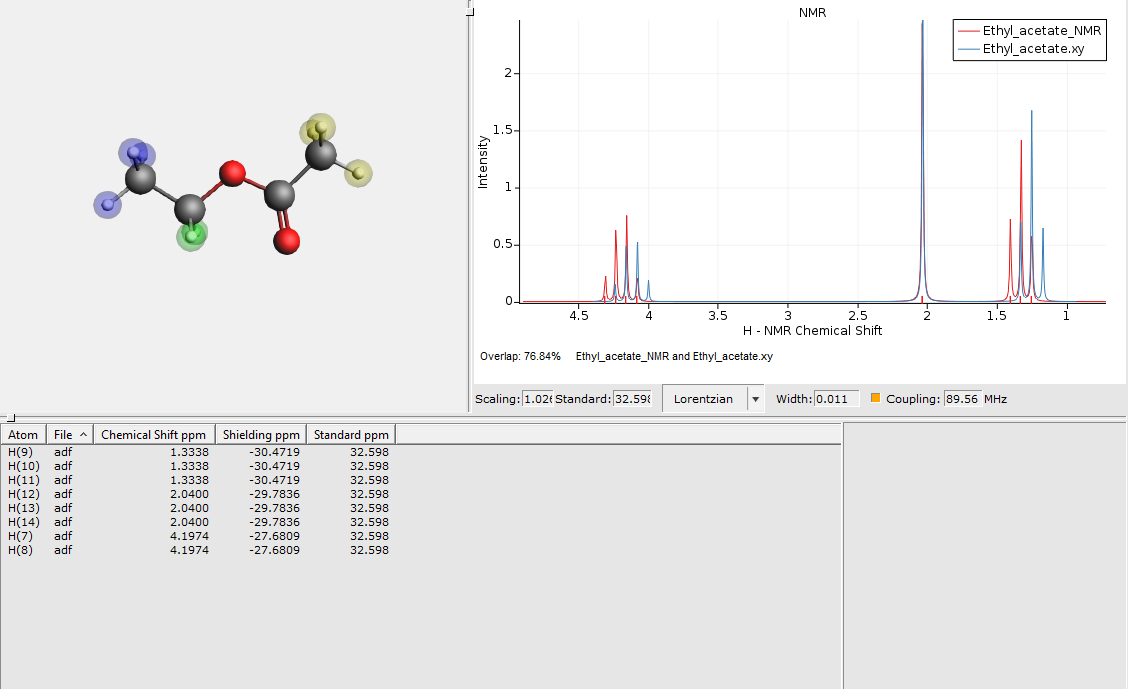Click shielding -30.4719 in H(9) row
The width and height of the screenshot is (1128, 689).
tap(275, 452)
